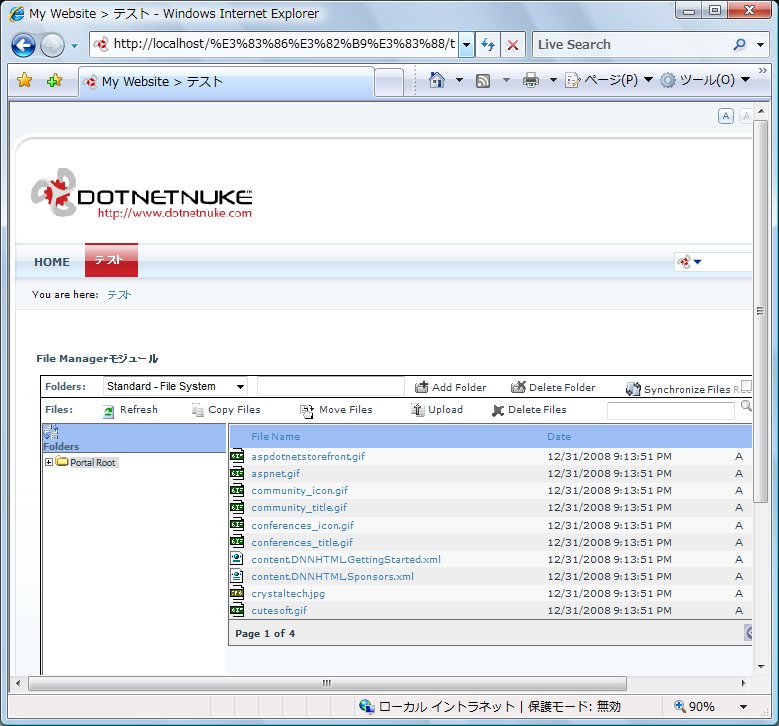This screenshot has height=726, width=779.
Task: Click the Upload icon
Action: tap(417, 410)
